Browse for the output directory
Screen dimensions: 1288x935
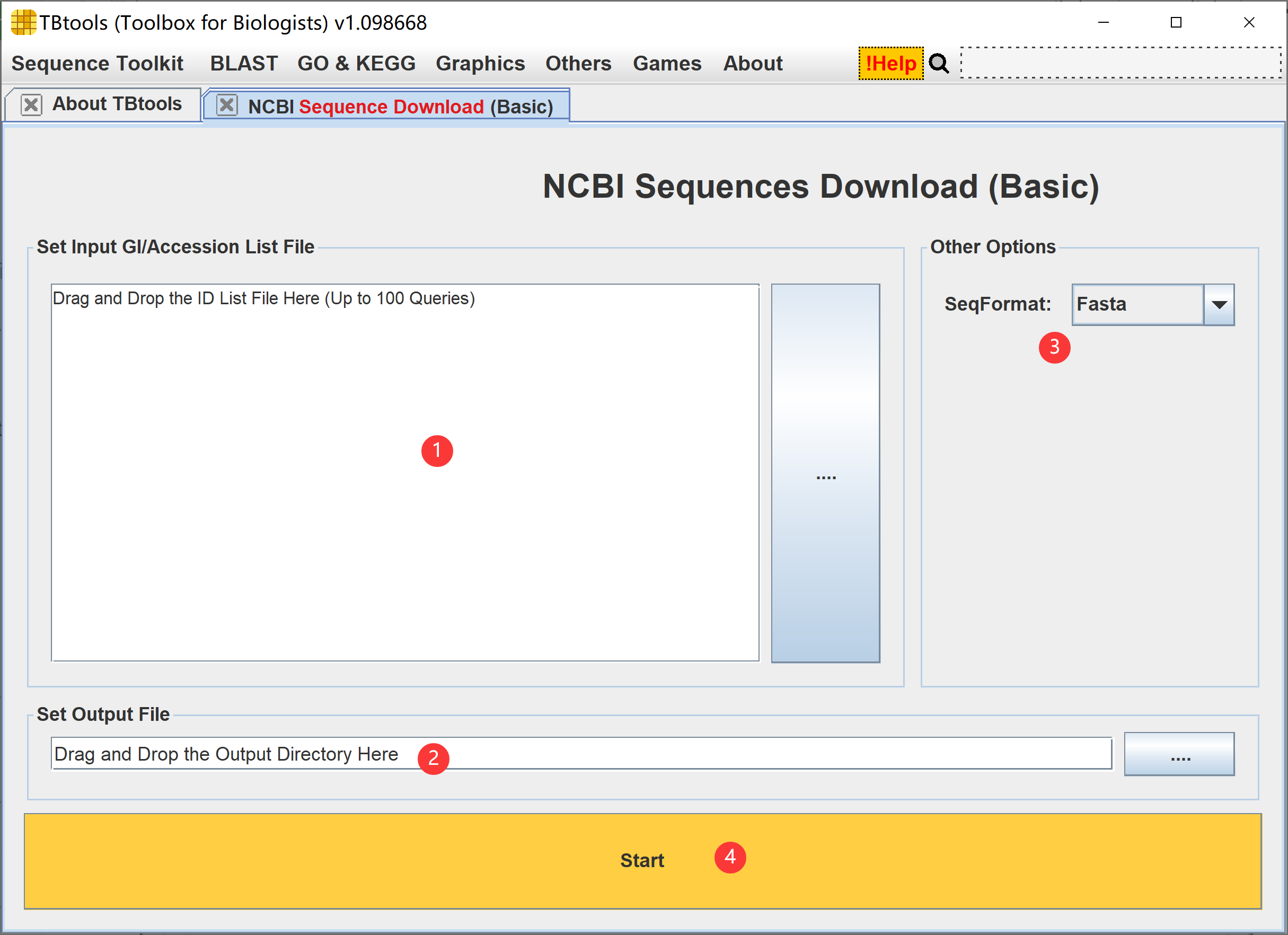(1179, 754)
